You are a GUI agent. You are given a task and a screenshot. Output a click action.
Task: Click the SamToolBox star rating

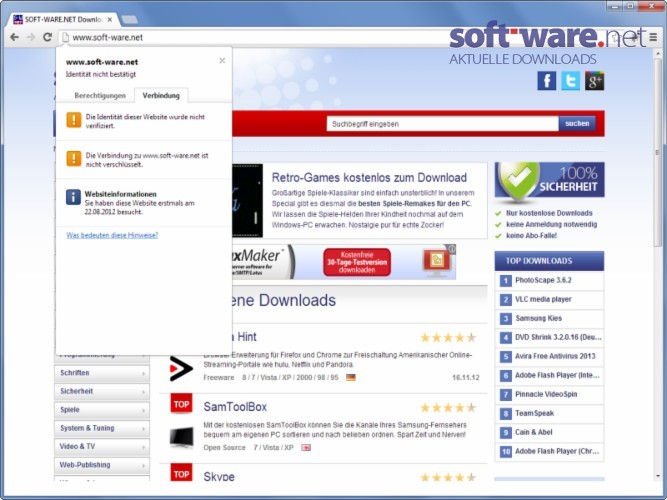(x=448, y=408)
